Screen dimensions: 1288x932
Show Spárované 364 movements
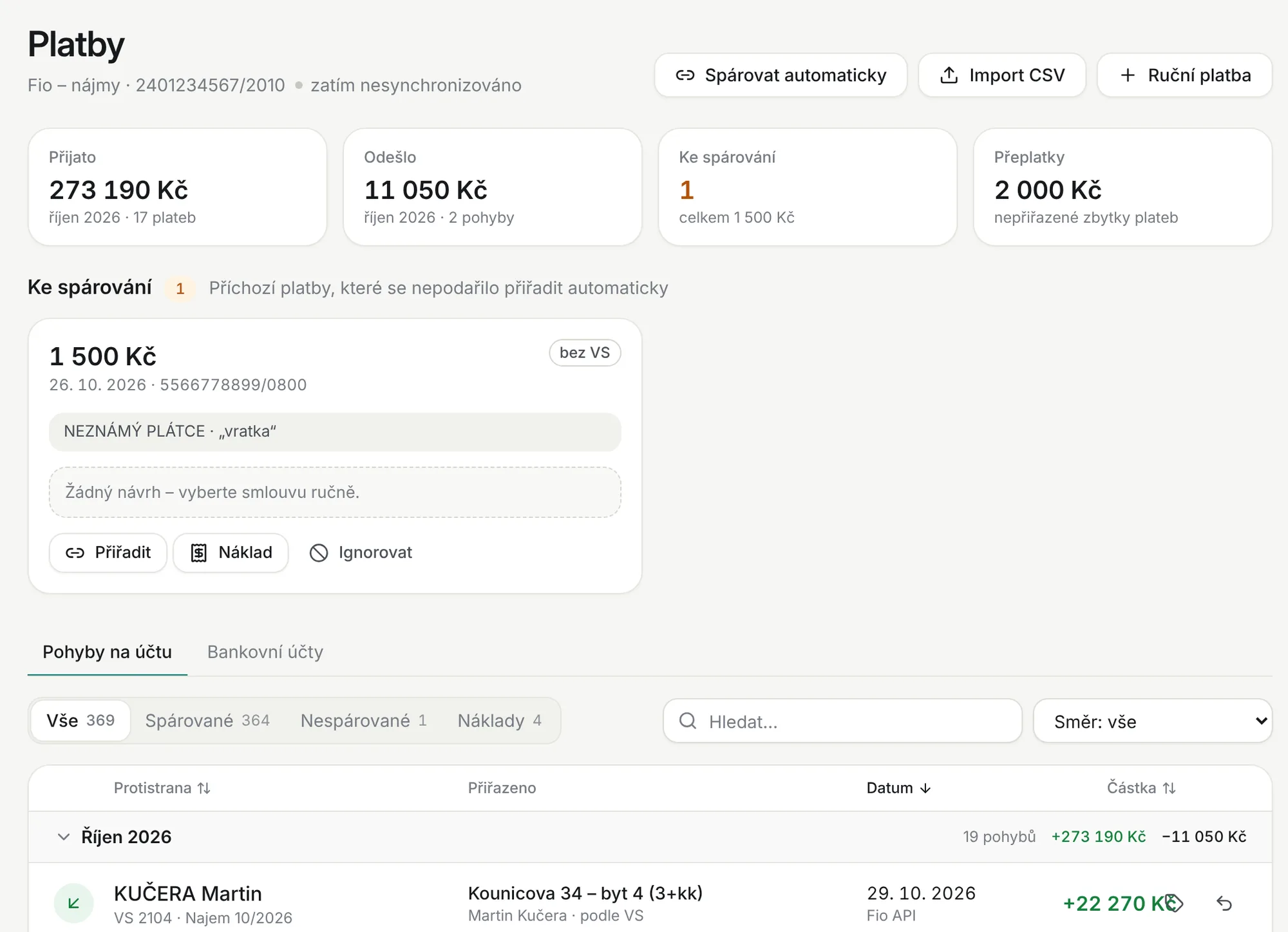[x=207, y=721]
